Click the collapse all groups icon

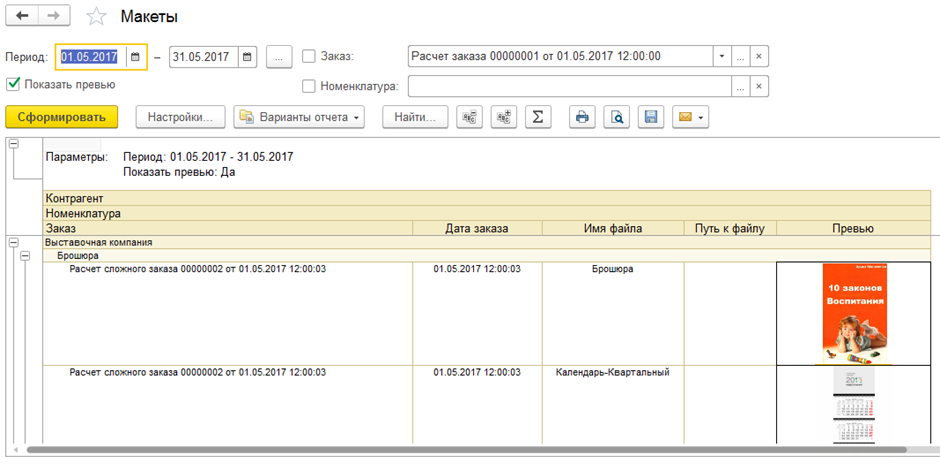pyautogui.click(x=469, y=117)
